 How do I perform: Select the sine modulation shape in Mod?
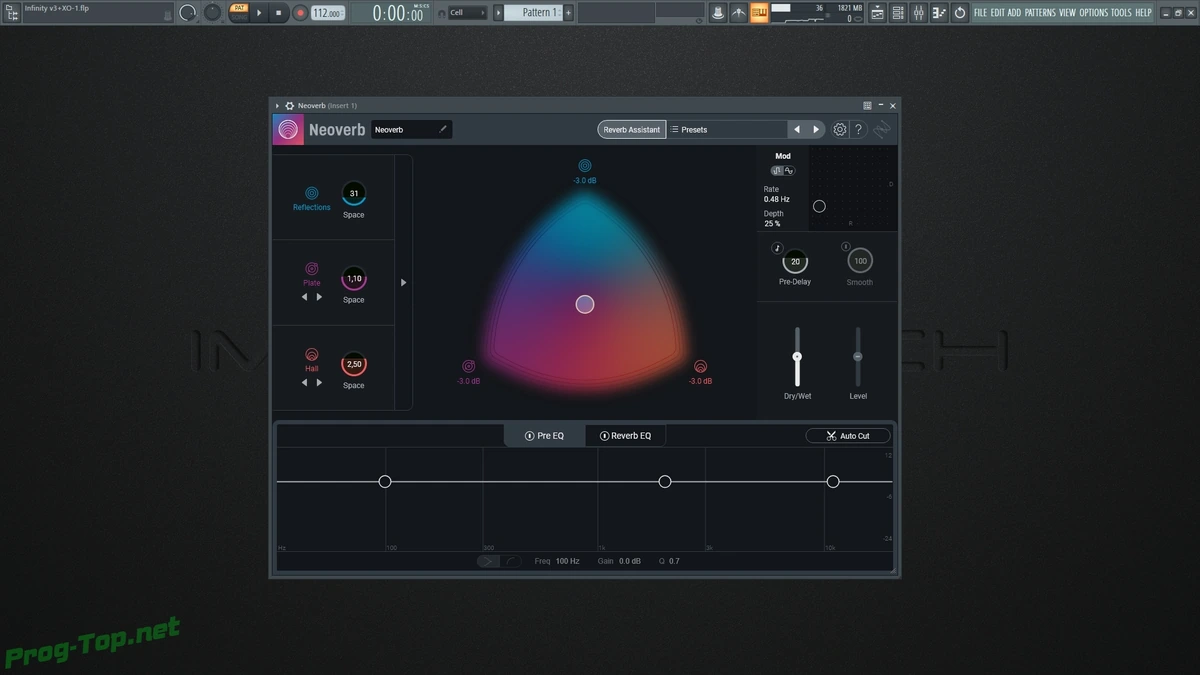click(789, 171)
